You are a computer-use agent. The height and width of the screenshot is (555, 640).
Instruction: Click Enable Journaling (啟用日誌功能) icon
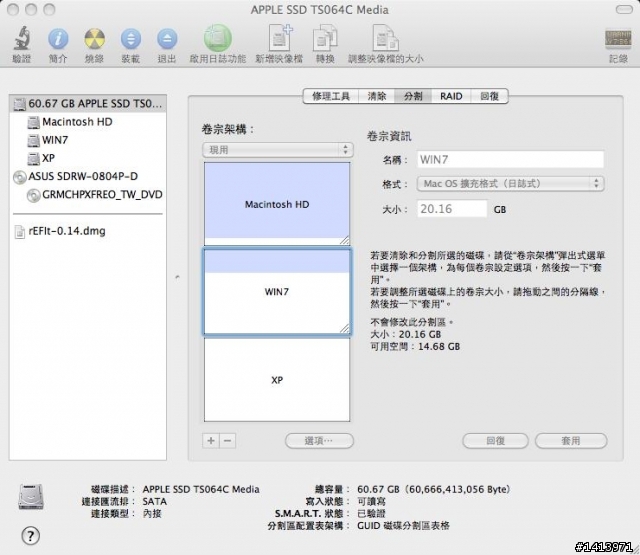pos(218,38)
